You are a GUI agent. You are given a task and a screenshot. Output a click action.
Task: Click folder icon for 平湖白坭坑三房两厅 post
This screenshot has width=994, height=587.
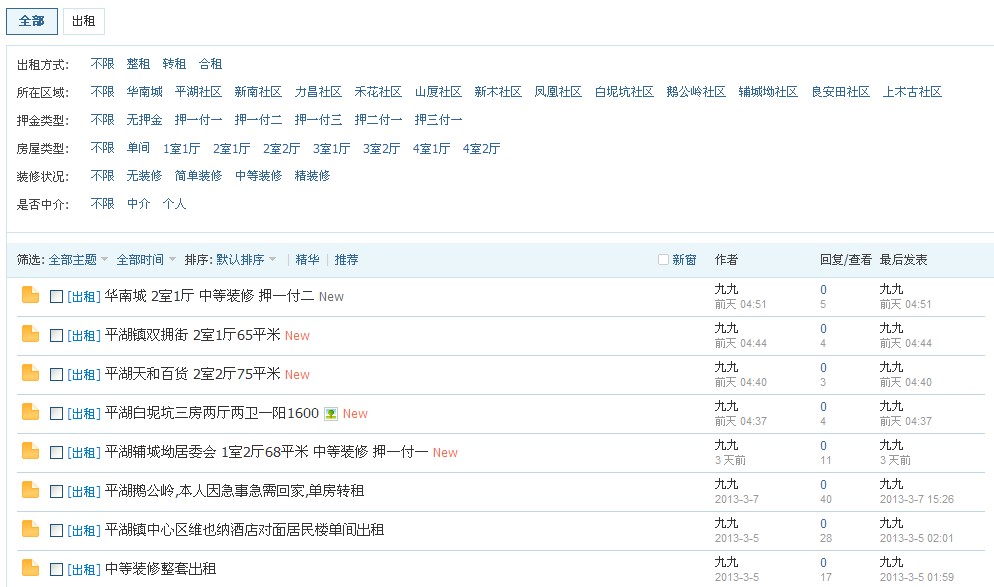click(30, 412)
